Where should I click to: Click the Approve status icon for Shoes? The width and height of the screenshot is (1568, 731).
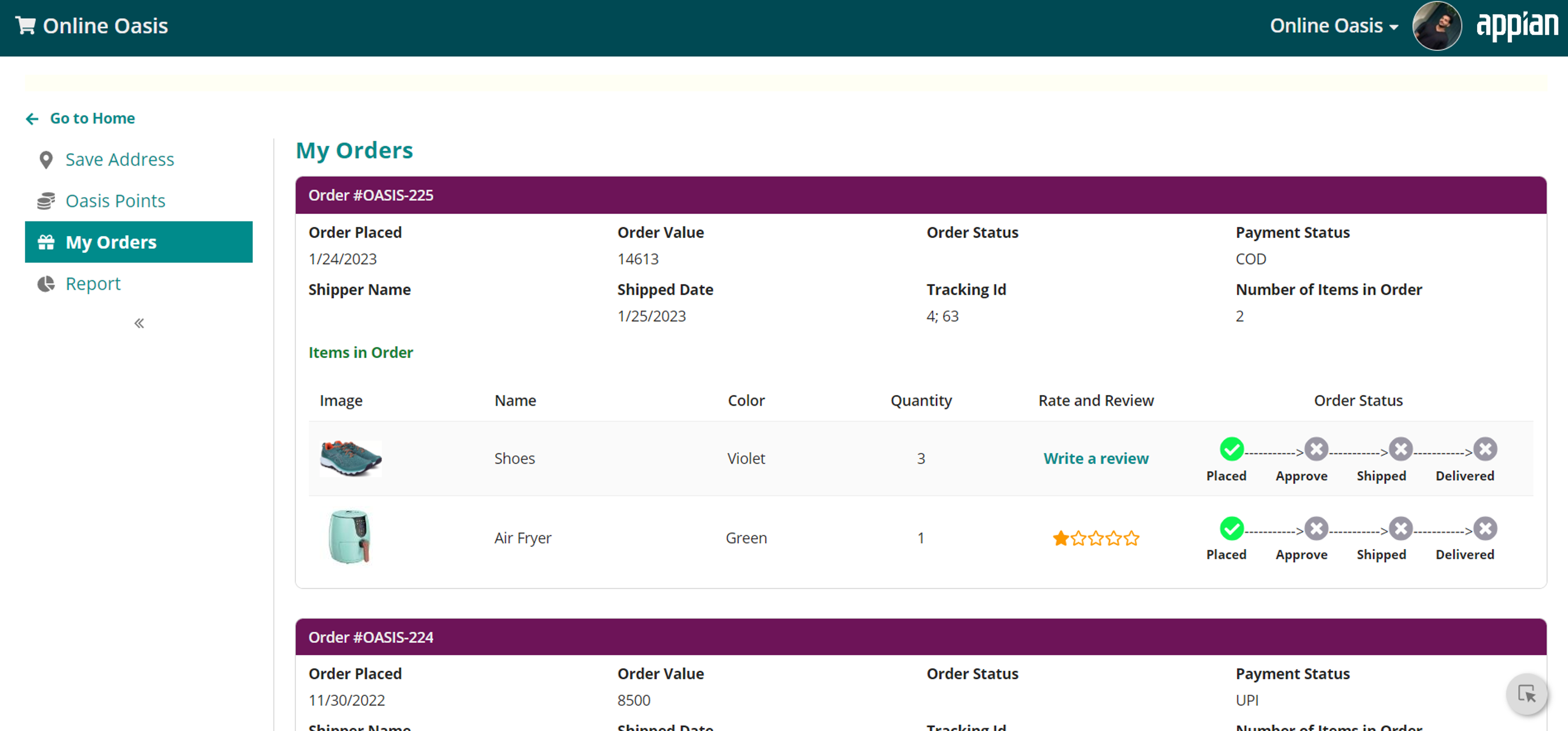pos(1316,449)
